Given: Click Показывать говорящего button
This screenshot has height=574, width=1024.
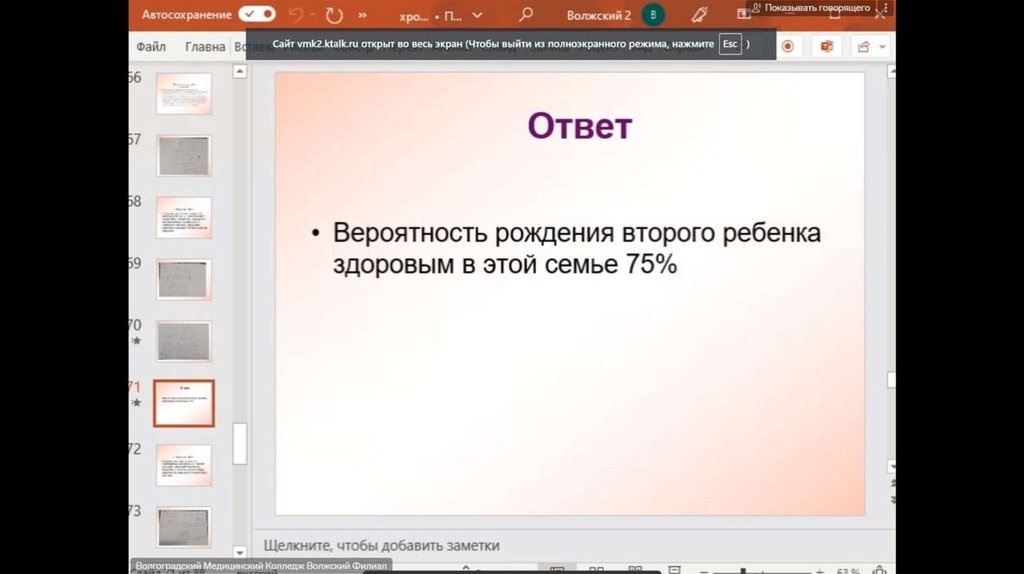Looking at the screenshot, I should click(810, 7).
